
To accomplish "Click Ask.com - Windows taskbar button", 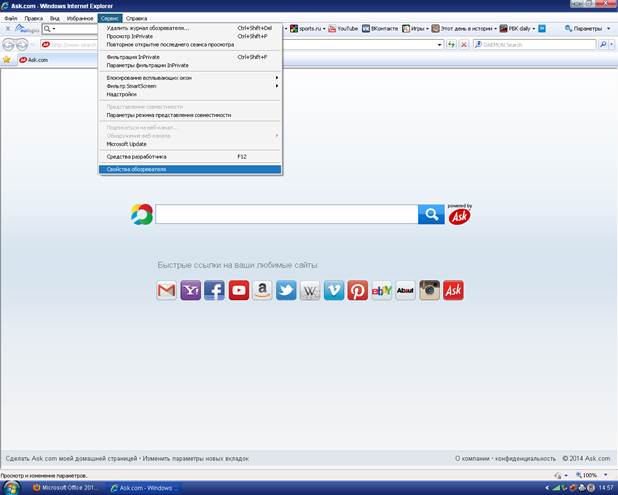I will coord(146,488).
